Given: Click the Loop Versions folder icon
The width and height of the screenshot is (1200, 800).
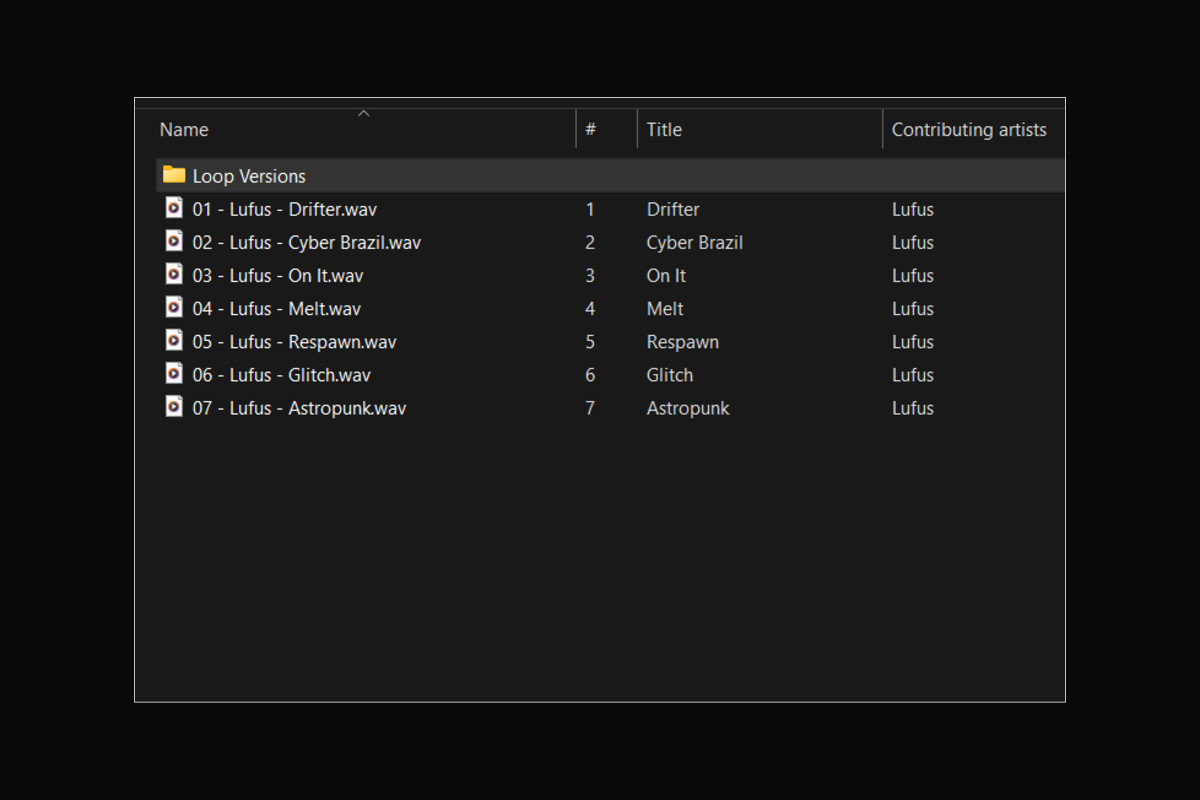Looking at the screenshot, I should (174, 175).
